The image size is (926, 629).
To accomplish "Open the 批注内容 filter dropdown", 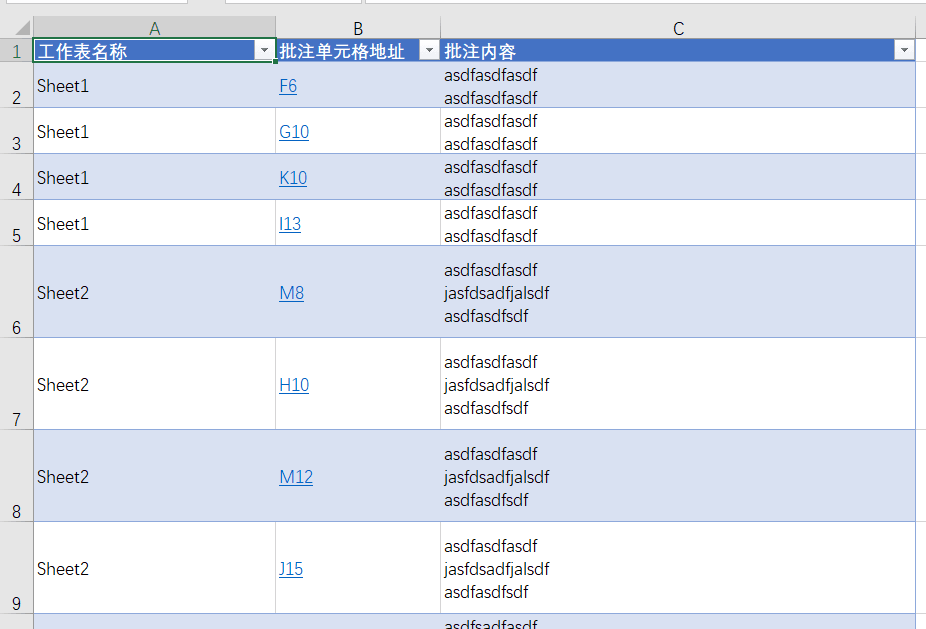I will click(904, 50).
